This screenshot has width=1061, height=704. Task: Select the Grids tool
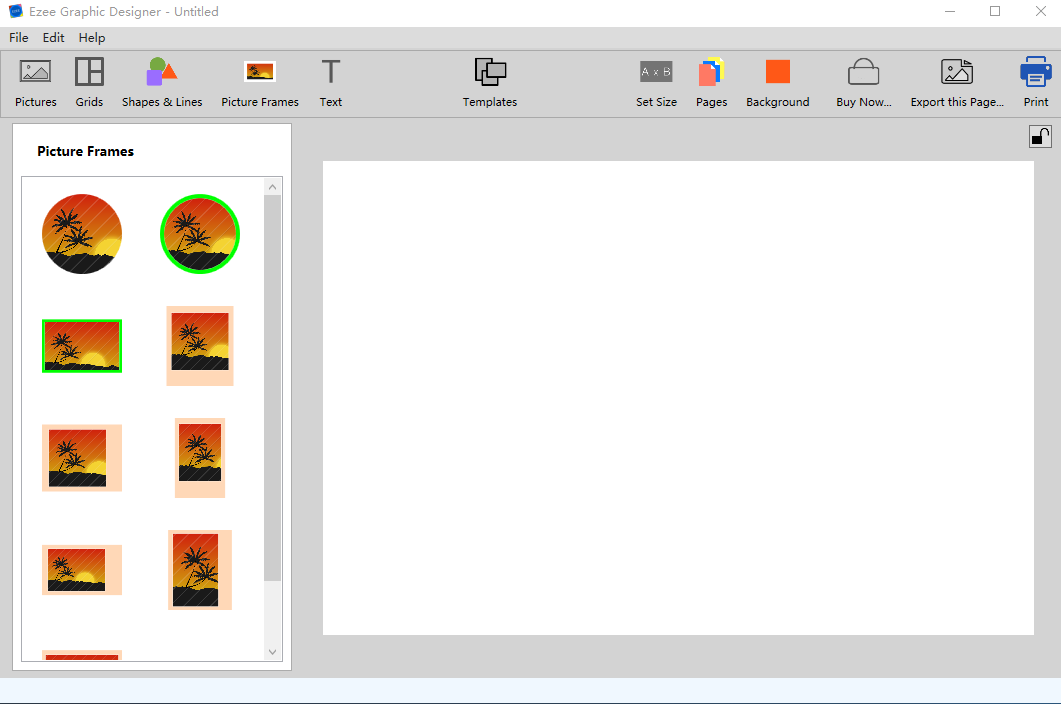pyautogui.click(x=89, y=82)
